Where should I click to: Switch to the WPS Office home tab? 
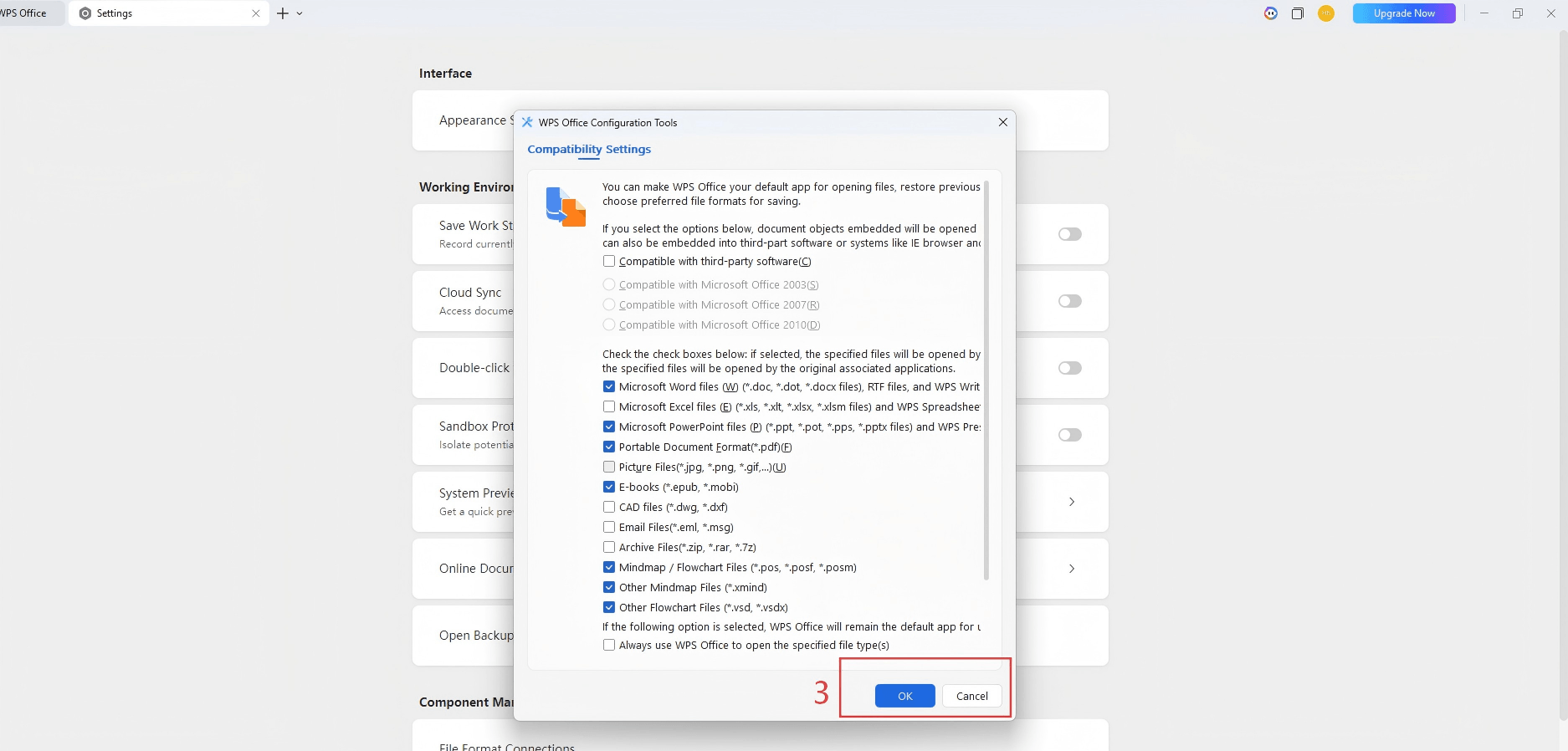click(x=31, y=13)
